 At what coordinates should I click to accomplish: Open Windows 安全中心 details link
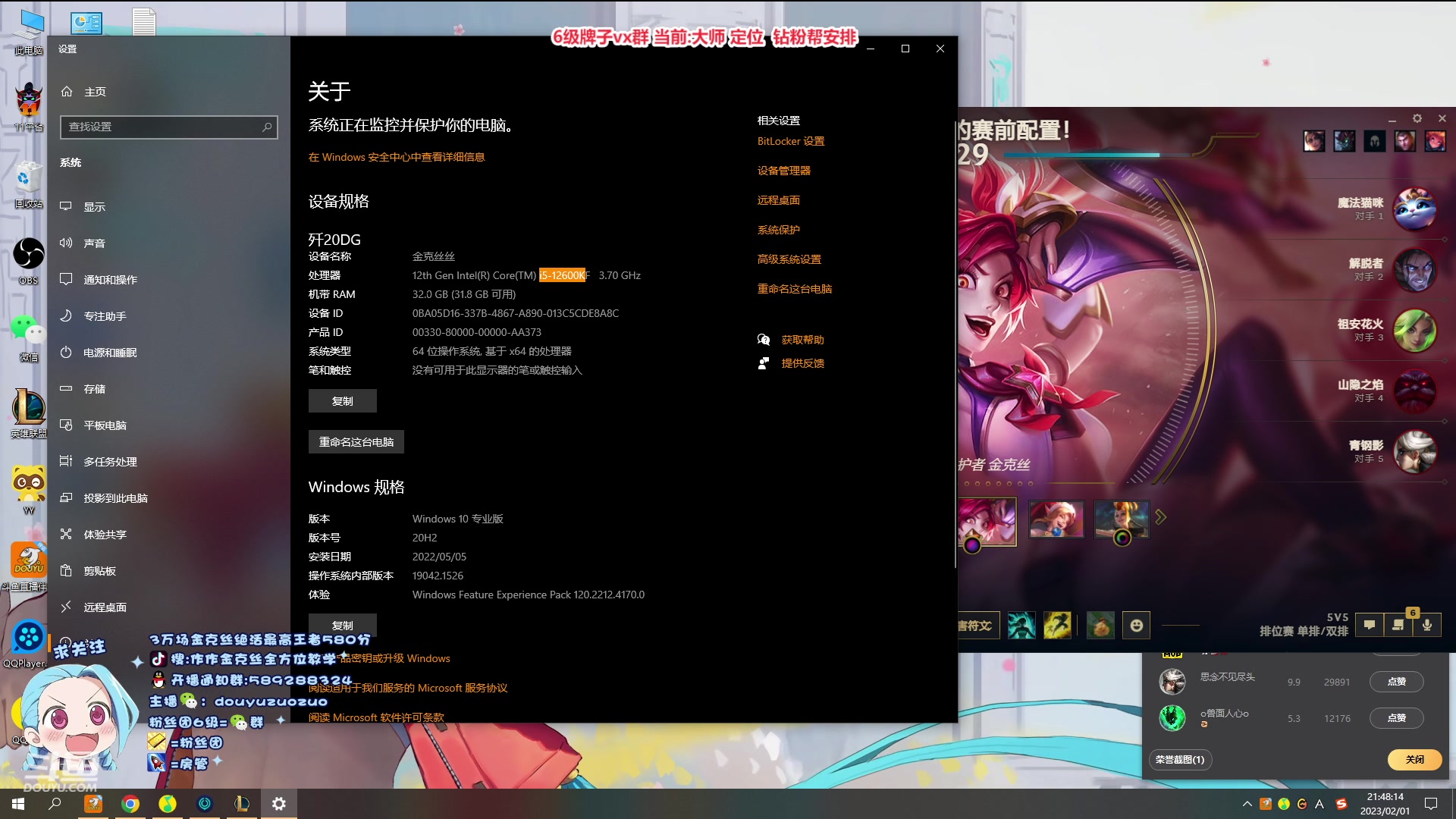tap(397, 157)
